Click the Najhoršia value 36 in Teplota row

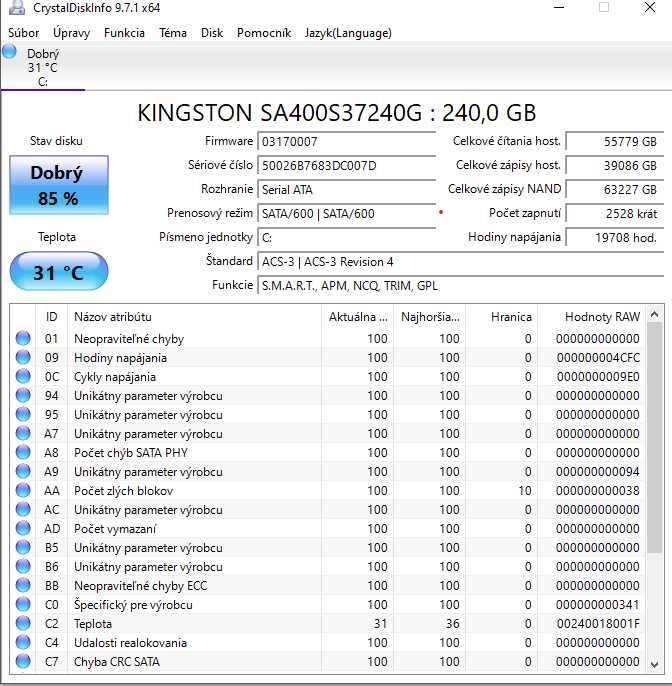point(453,624)
